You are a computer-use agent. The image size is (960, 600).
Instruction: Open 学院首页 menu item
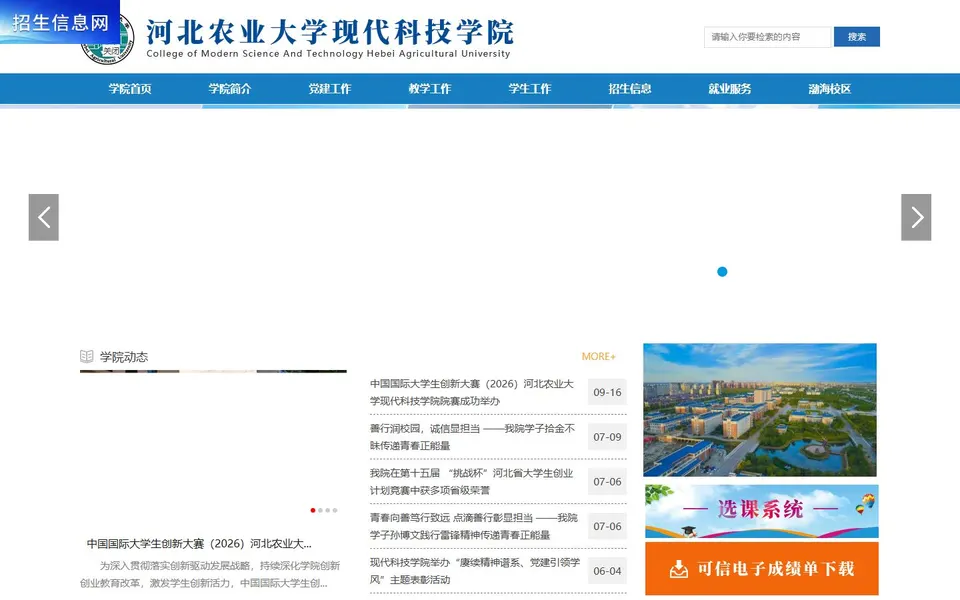coord(130,89)
